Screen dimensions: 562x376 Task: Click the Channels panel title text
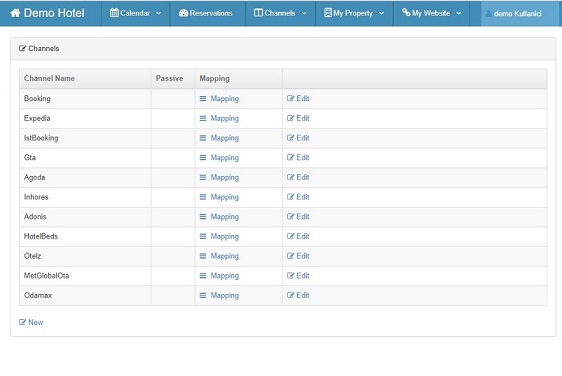44,48
